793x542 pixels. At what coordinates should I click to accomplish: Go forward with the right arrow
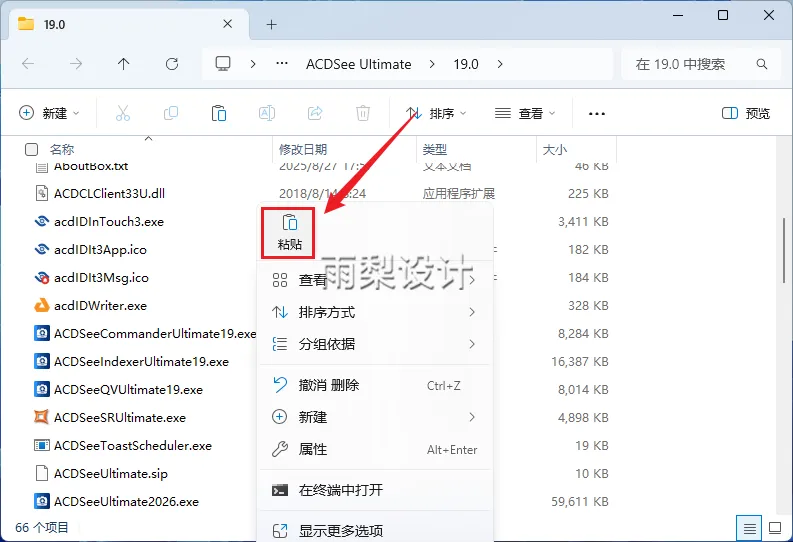click(x=76, y=64)
